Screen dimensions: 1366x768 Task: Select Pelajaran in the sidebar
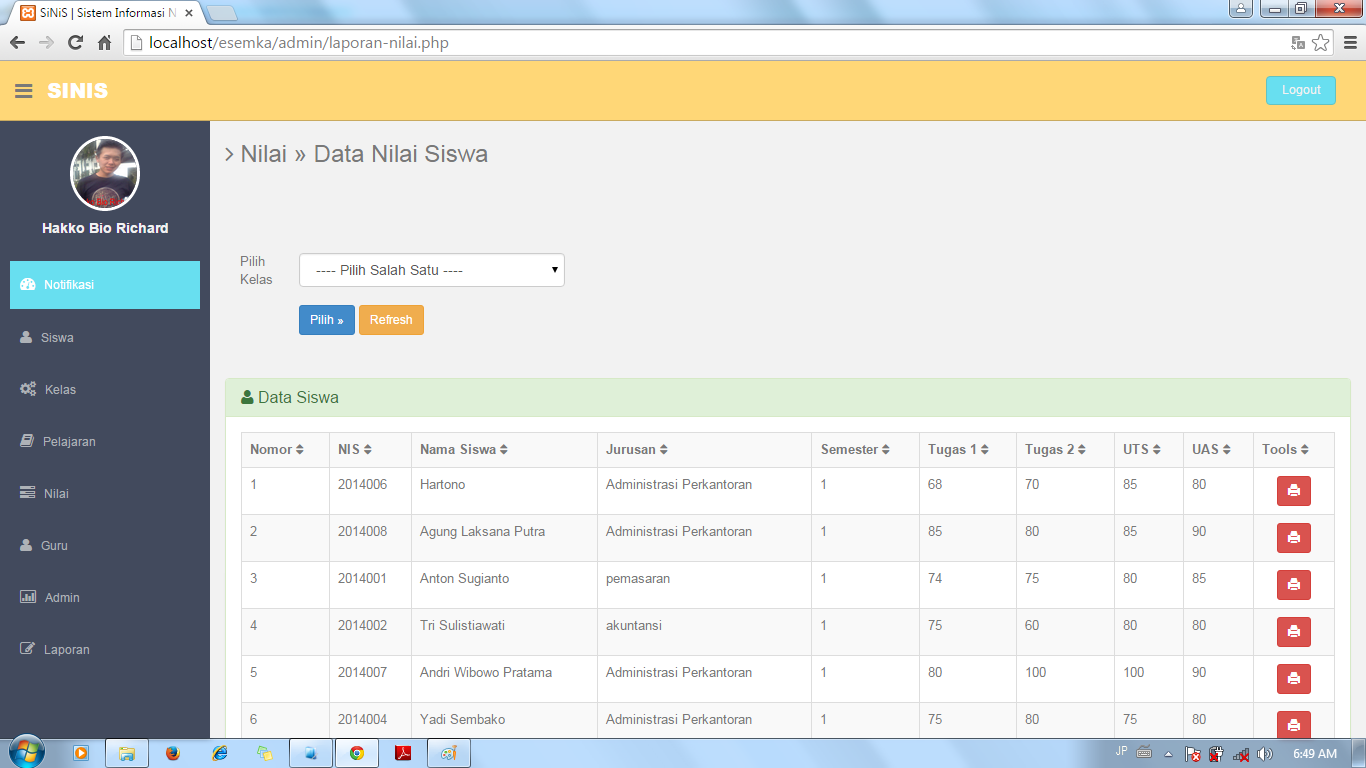tap(105, 442)
